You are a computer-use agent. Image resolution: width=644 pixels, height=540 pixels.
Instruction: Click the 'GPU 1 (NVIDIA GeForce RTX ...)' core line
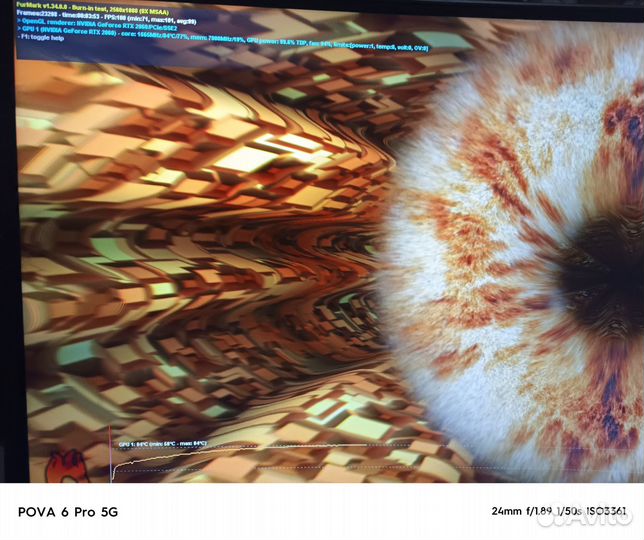(x=222, y=39)
